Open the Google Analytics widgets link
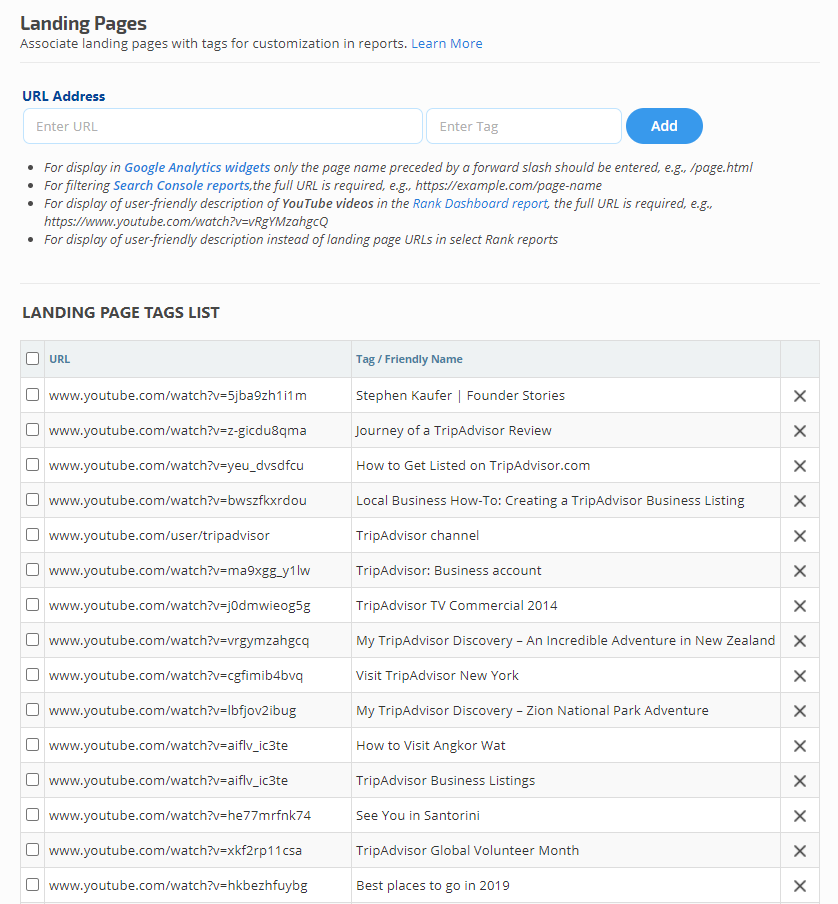 click(197, 168)
